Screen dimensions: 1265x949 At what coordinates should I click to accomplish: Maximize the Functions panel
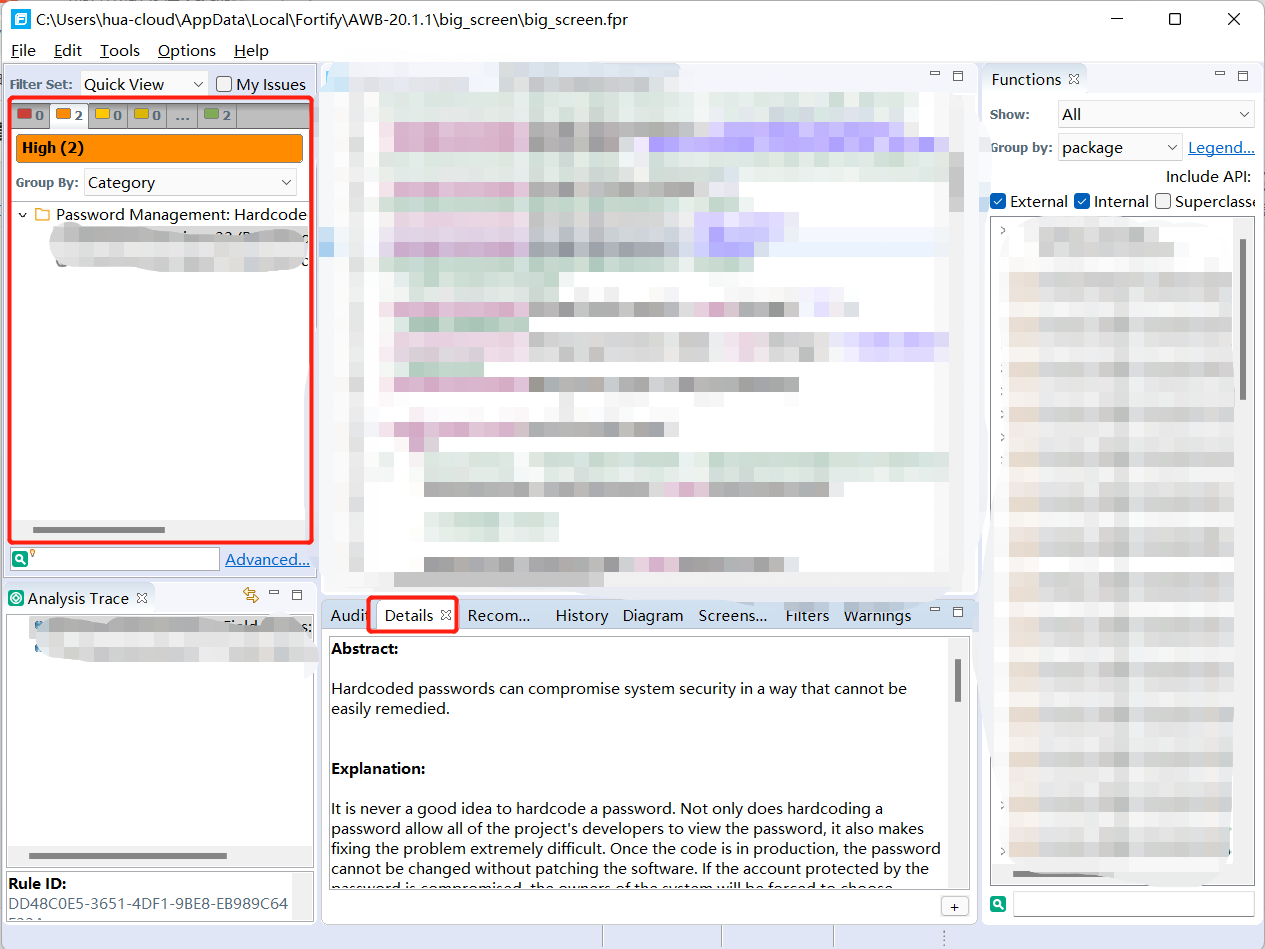pos(1243,76)
